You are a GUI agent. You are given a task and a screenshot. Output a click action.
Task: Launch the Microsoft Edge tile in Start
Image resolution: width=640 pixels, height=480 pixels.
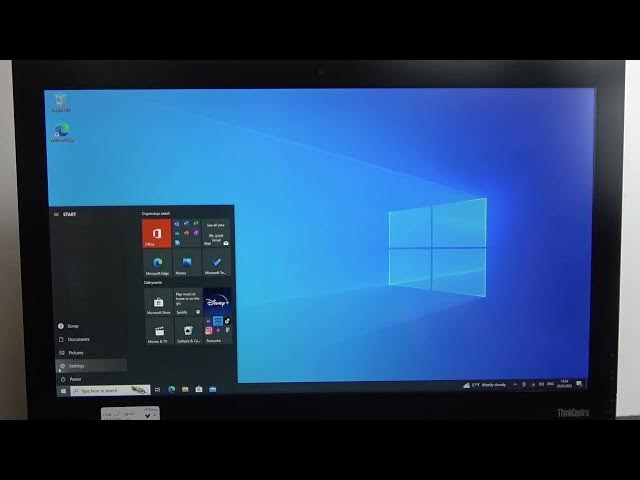point(158,264)
